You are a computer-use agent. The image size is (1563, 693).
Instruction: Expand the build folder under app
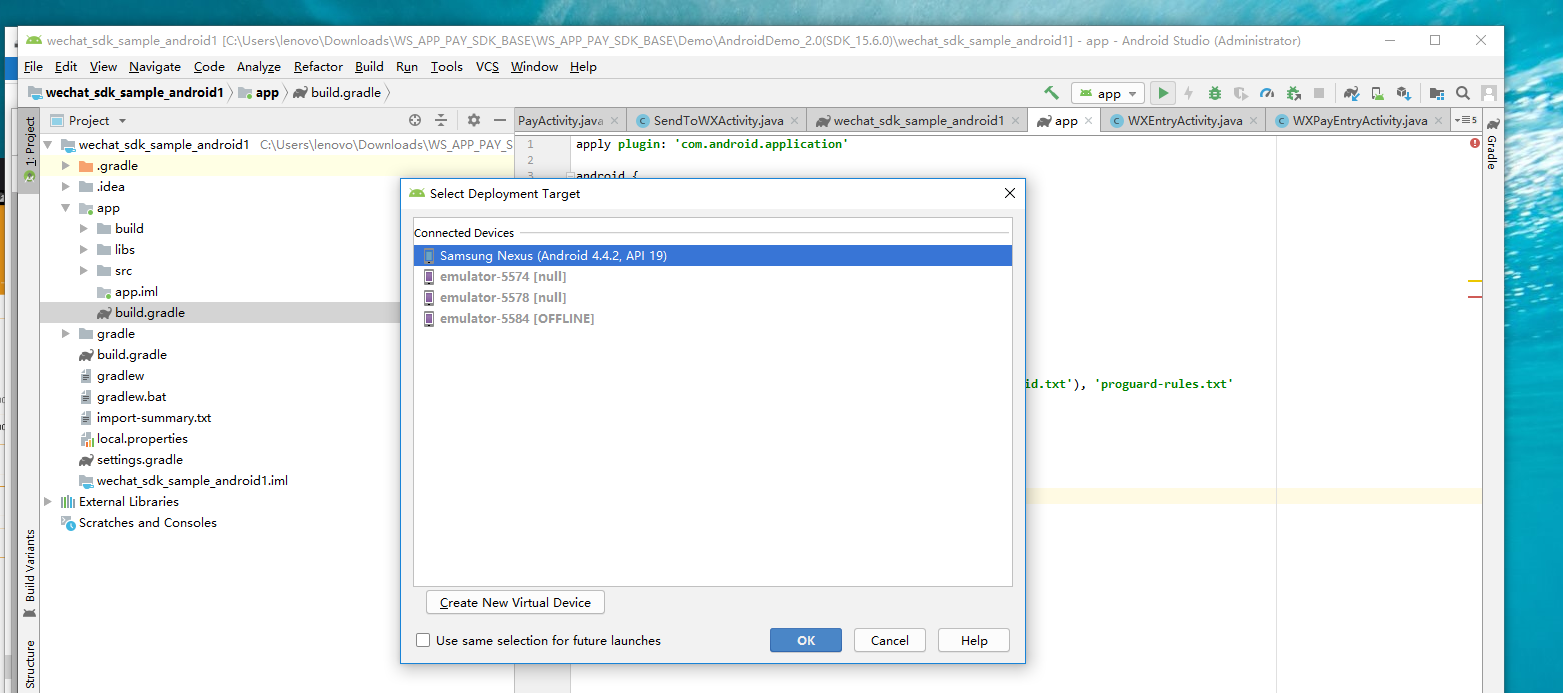[84, 228]
